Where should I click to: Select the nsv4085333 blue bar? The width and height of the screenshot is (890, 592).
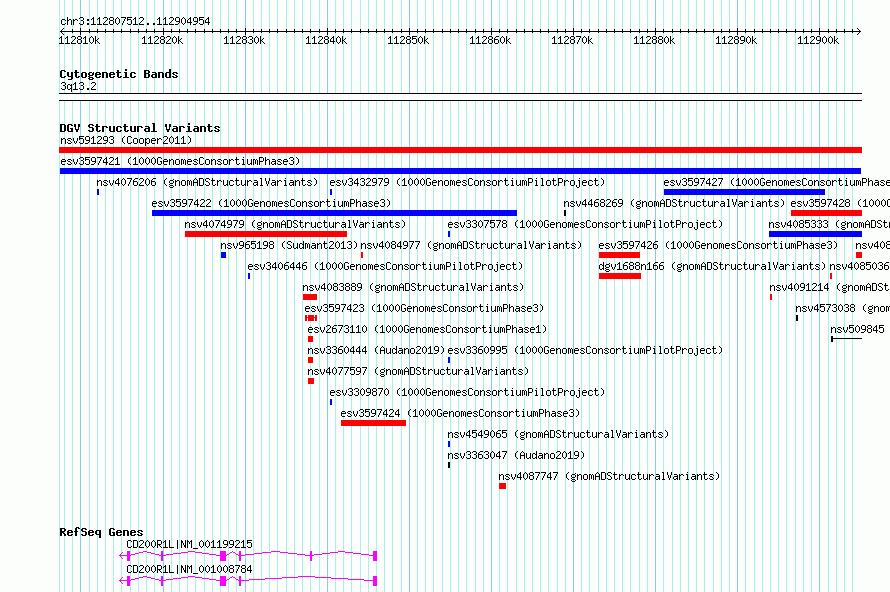[x=815, y=234]
